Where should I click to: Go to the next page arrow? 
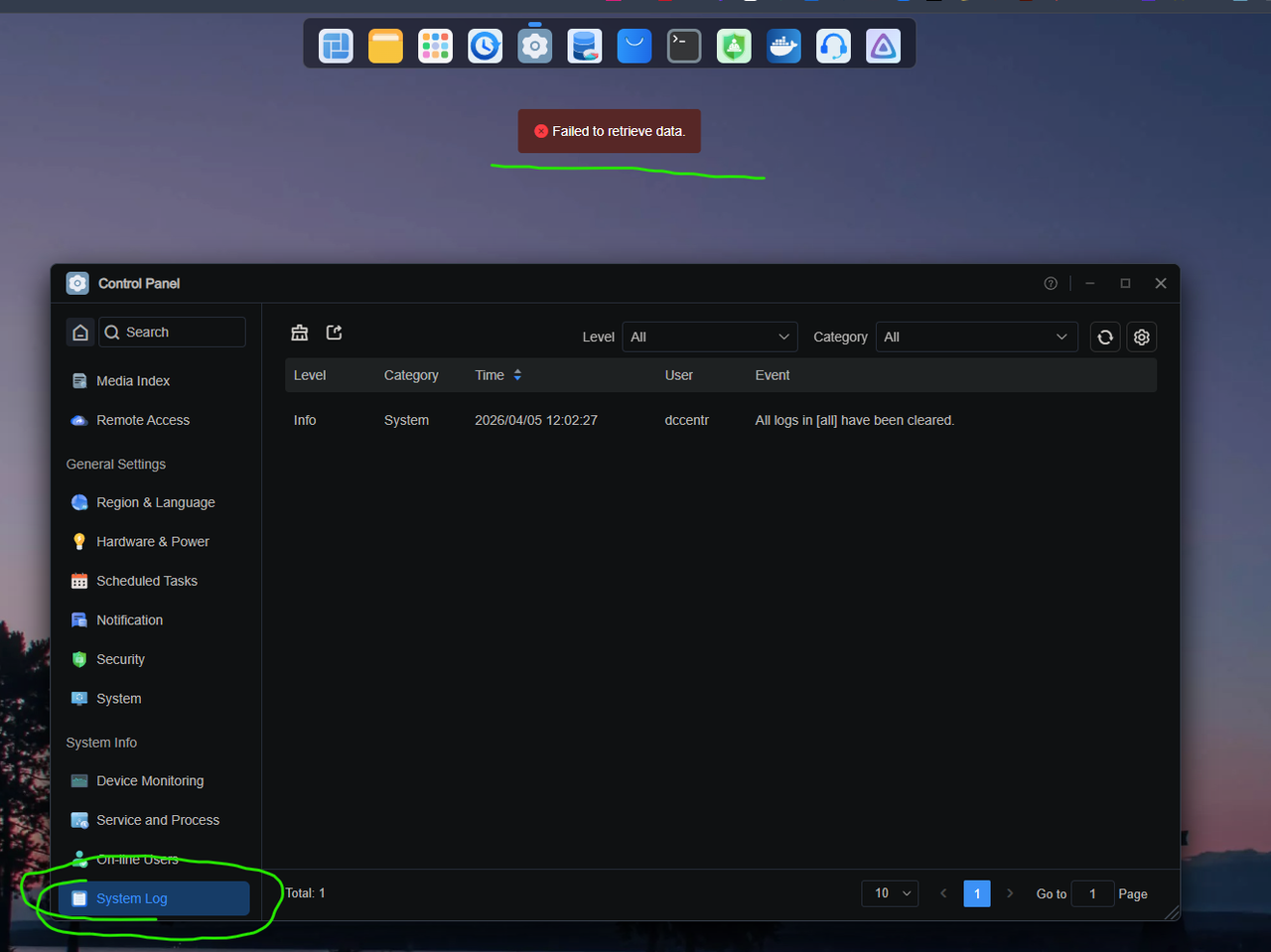click(x=1010, y=893)
